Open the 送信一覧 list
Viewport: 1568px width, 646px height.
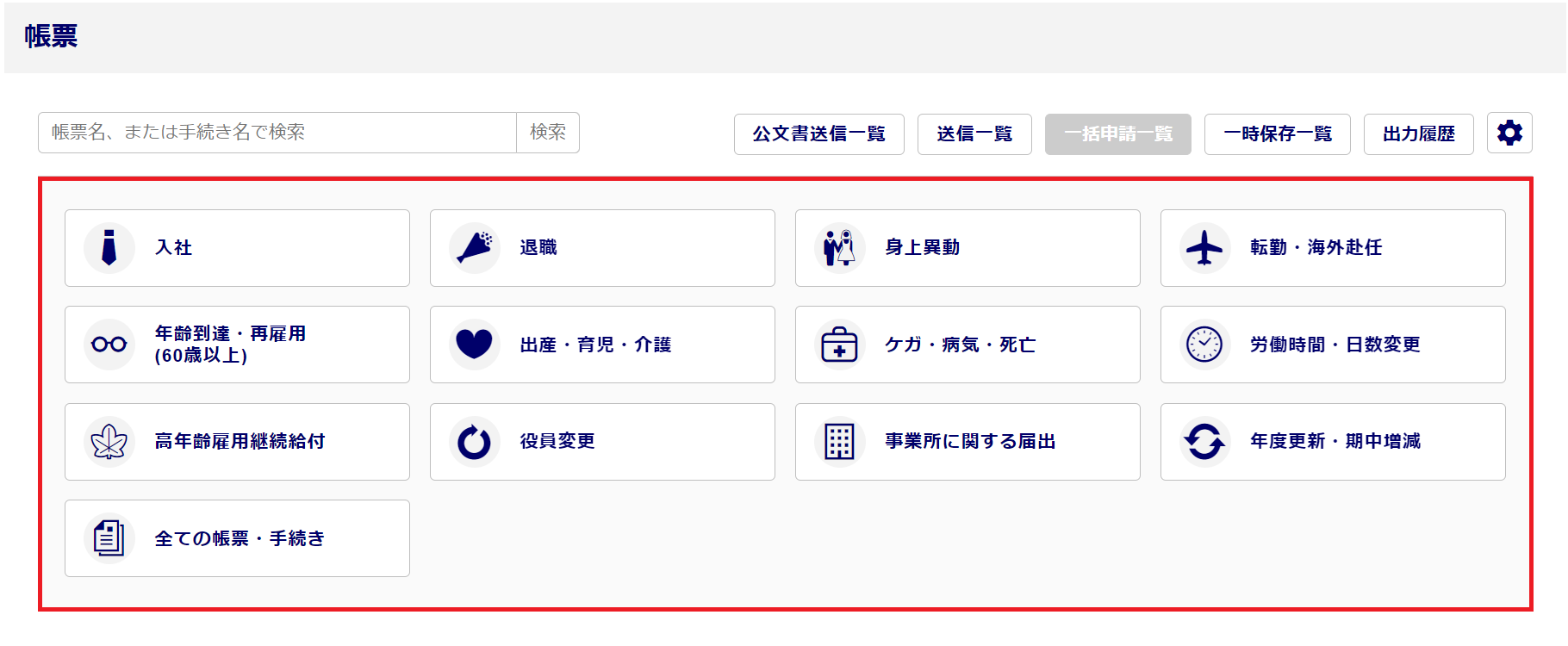point(974,134)
